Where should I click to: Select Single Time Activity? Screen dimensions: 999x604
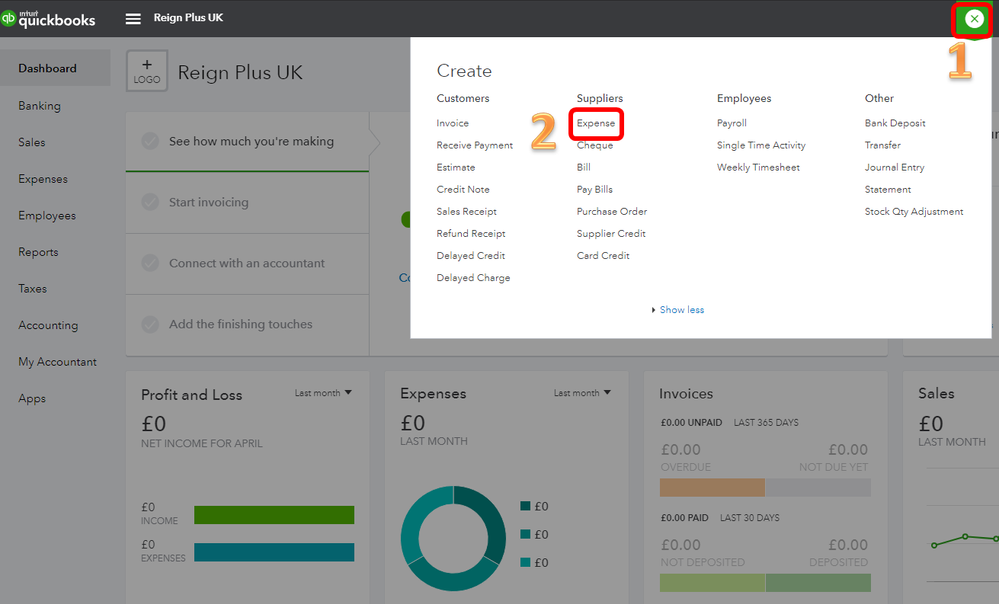tap(761, 145)
